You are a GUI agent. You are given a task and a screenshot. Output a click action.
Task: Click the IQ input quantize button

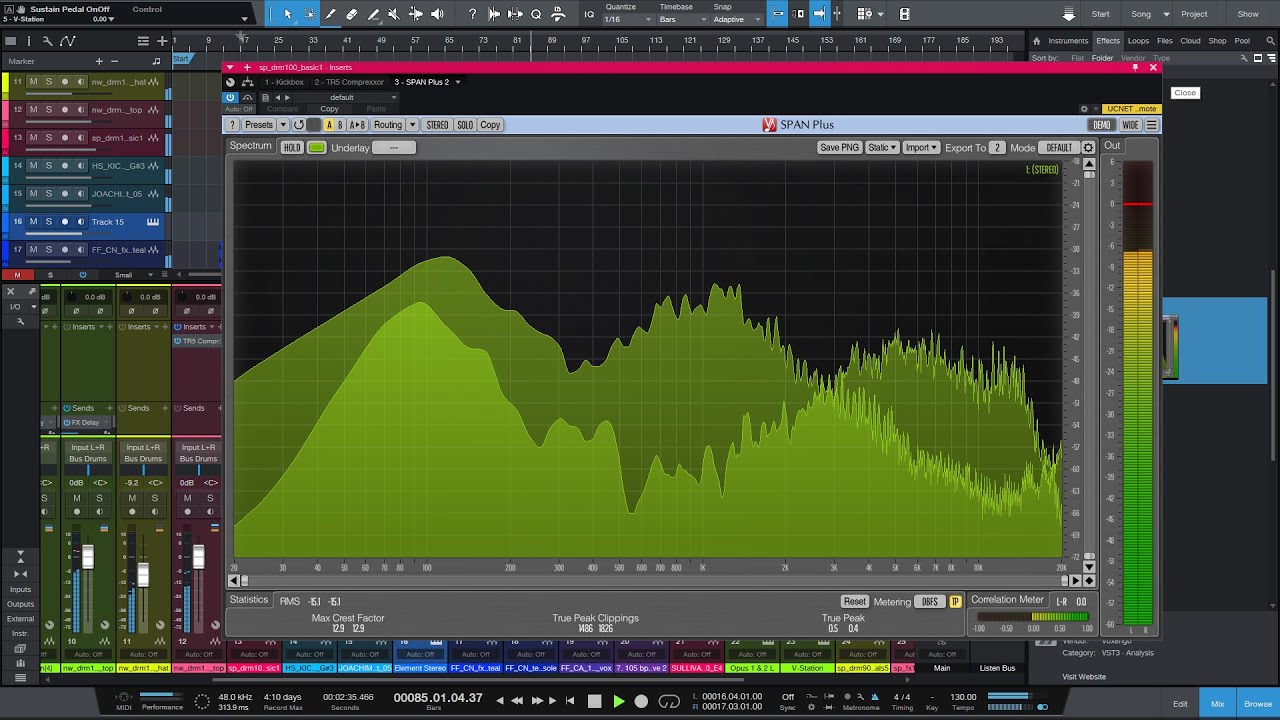click(589, 14)
